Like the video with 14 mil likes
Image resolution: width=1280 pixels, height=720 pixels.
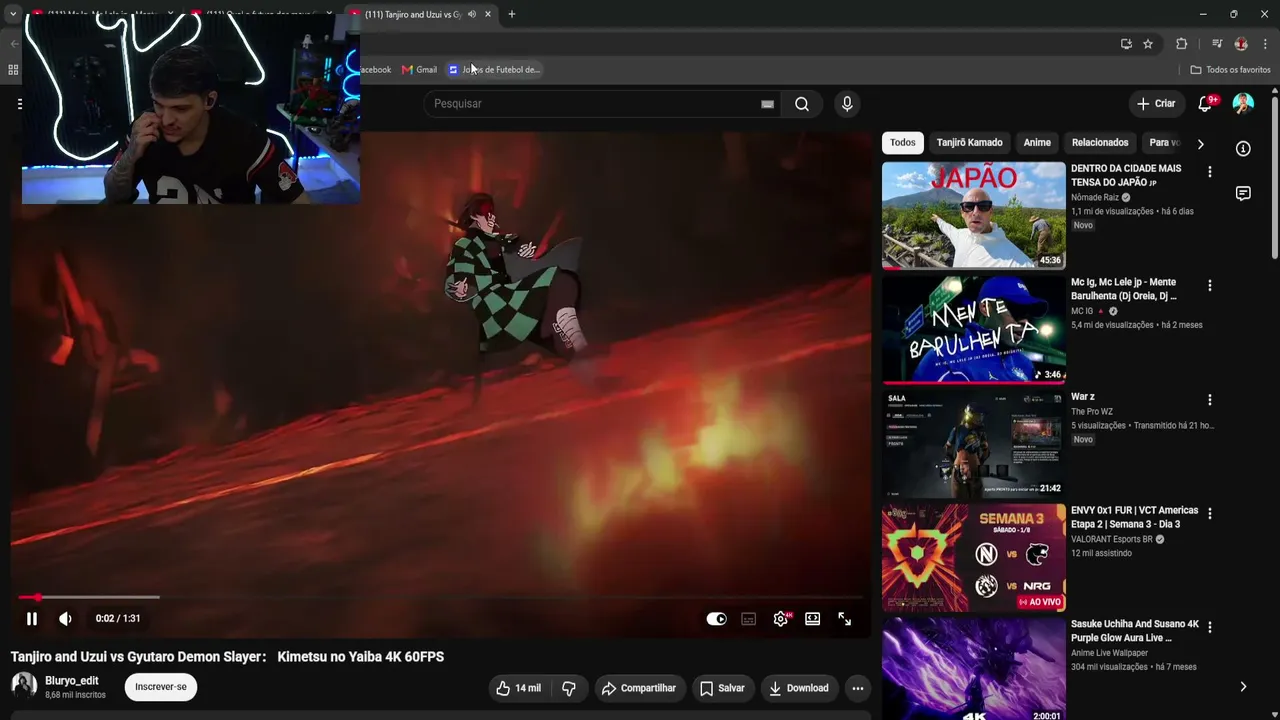point(519,688)
